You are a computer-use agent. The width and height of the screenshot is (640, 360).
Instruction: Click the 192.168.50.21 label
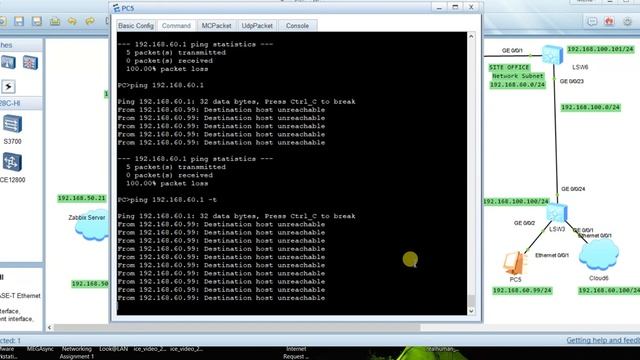coord(82,198)
